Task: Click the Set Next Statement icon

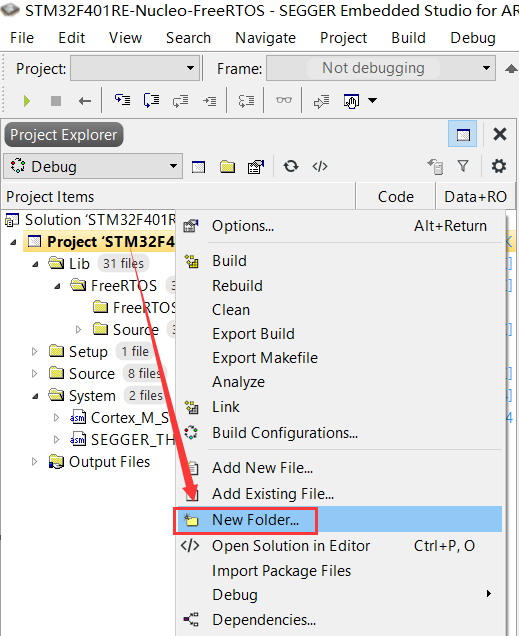Action: [246, 101]
